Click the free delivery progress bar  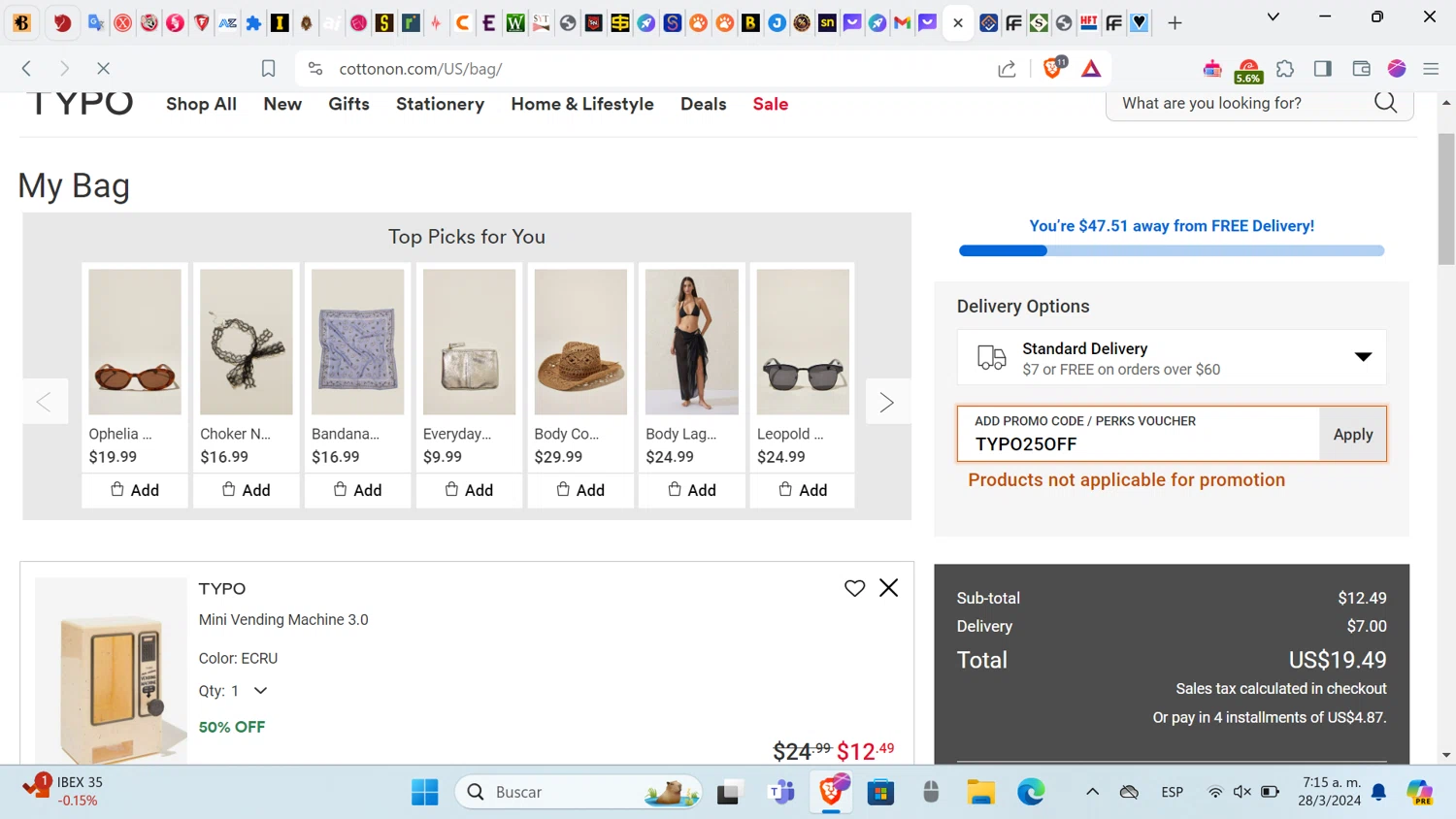coord(1172,250)
